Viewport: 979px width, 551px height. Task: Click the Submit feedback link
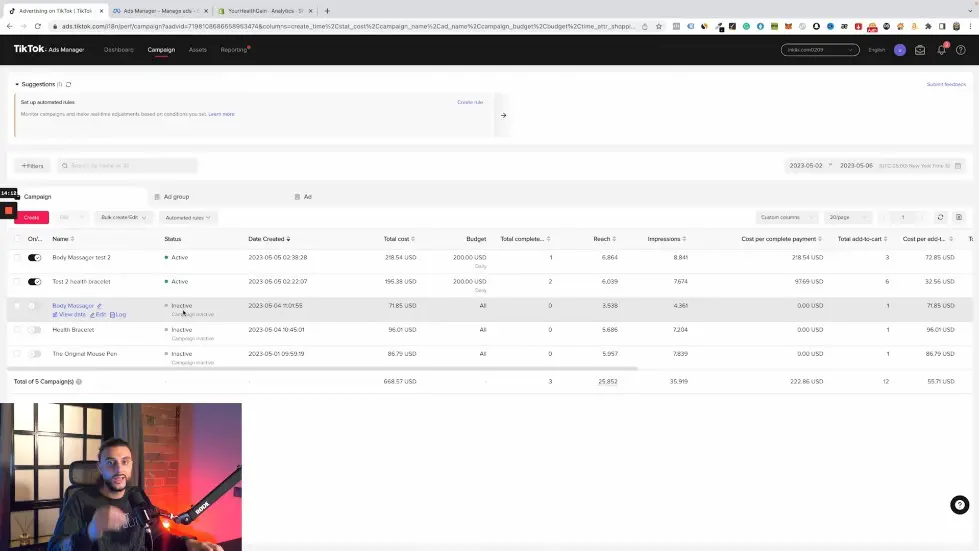pyautogui.click(x=946, y=84)
